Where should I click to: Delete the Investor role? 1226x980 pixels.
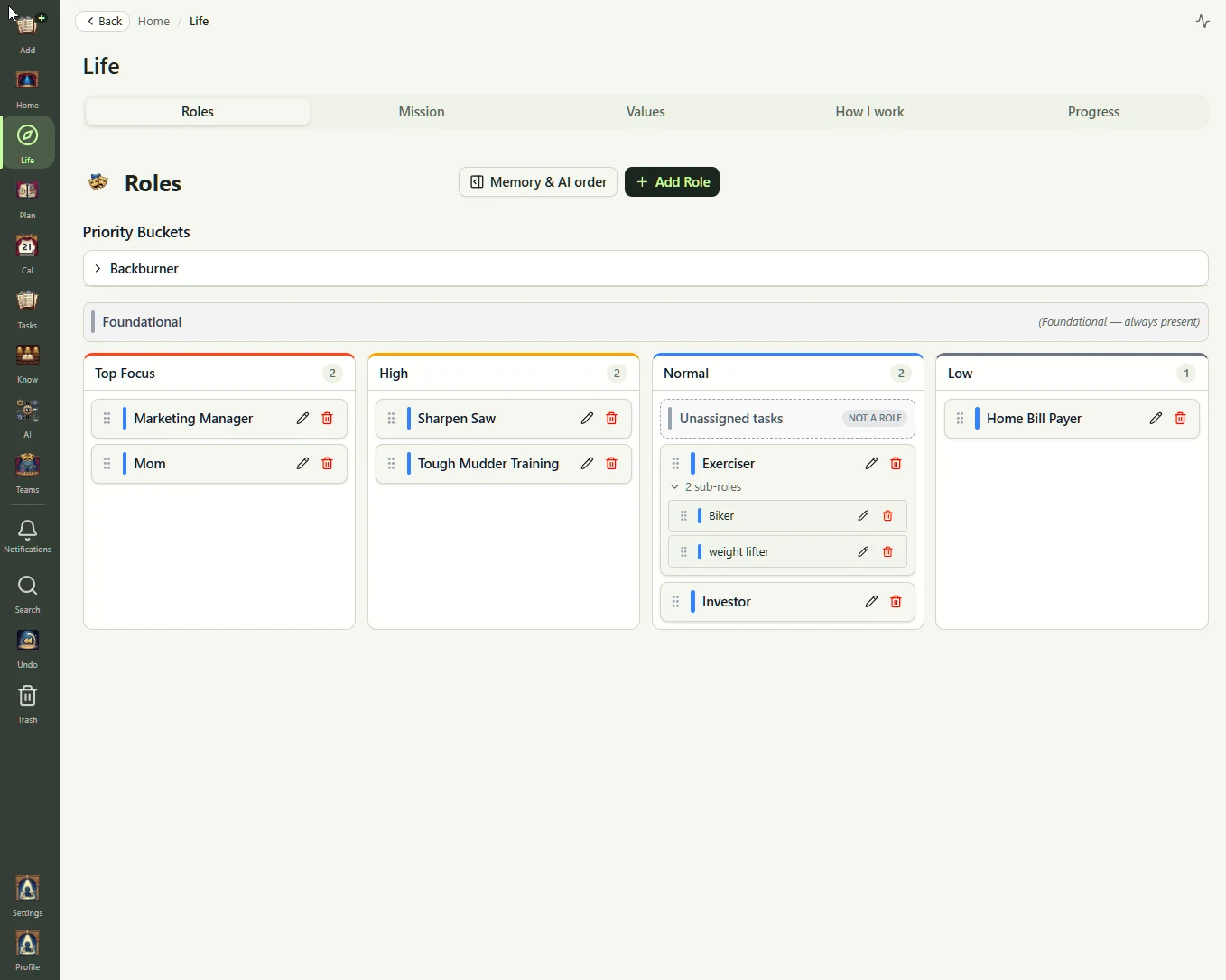[896, 601]
